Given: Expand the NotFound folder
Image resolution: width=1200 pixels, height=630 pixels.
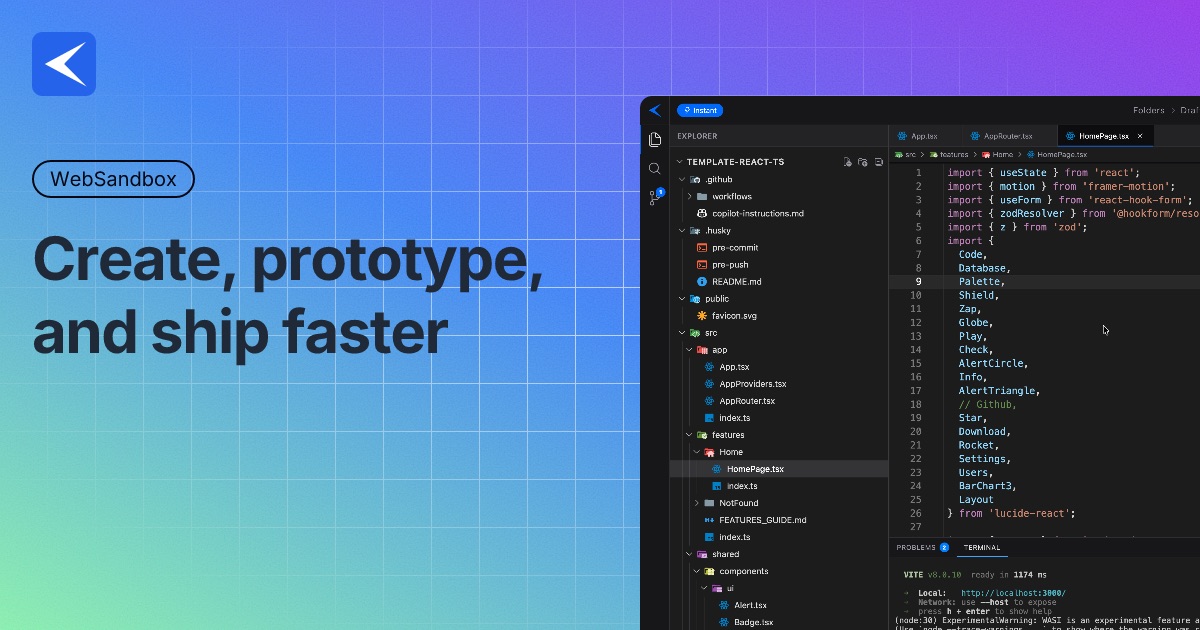Looking at the screenshot, I should (x=697, y=503).
